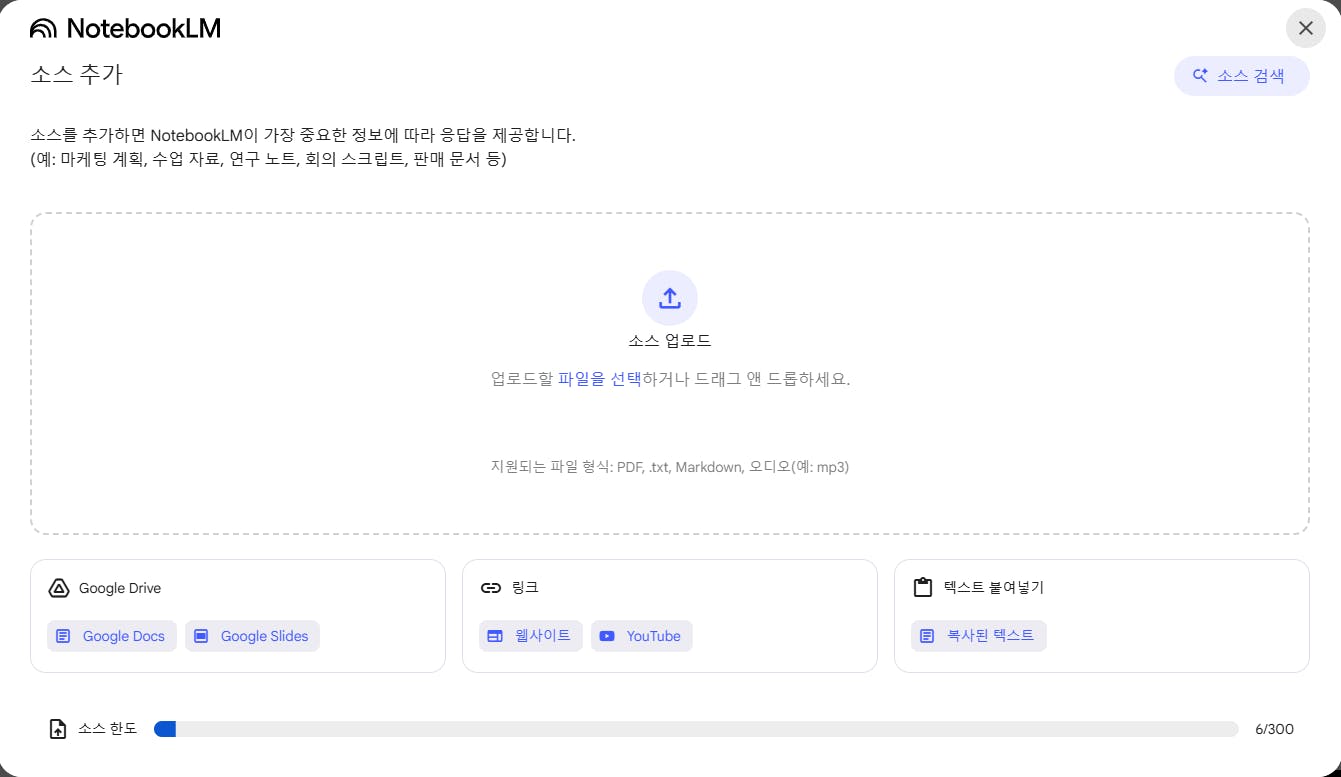Click the search icon inside 소스 검색 button
Image resolution: width=1341 pixels, height=777 pixels.
[1200, 75]
